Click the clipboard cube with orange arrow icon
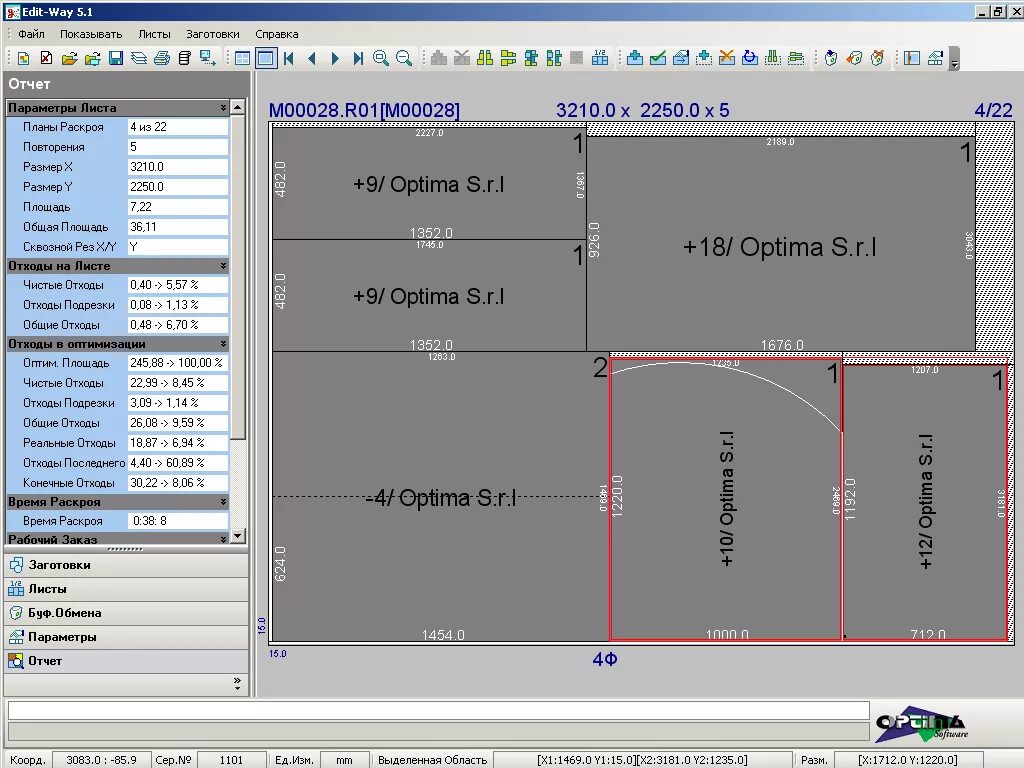Viewport: 1024px width, 768px height. 854,58
